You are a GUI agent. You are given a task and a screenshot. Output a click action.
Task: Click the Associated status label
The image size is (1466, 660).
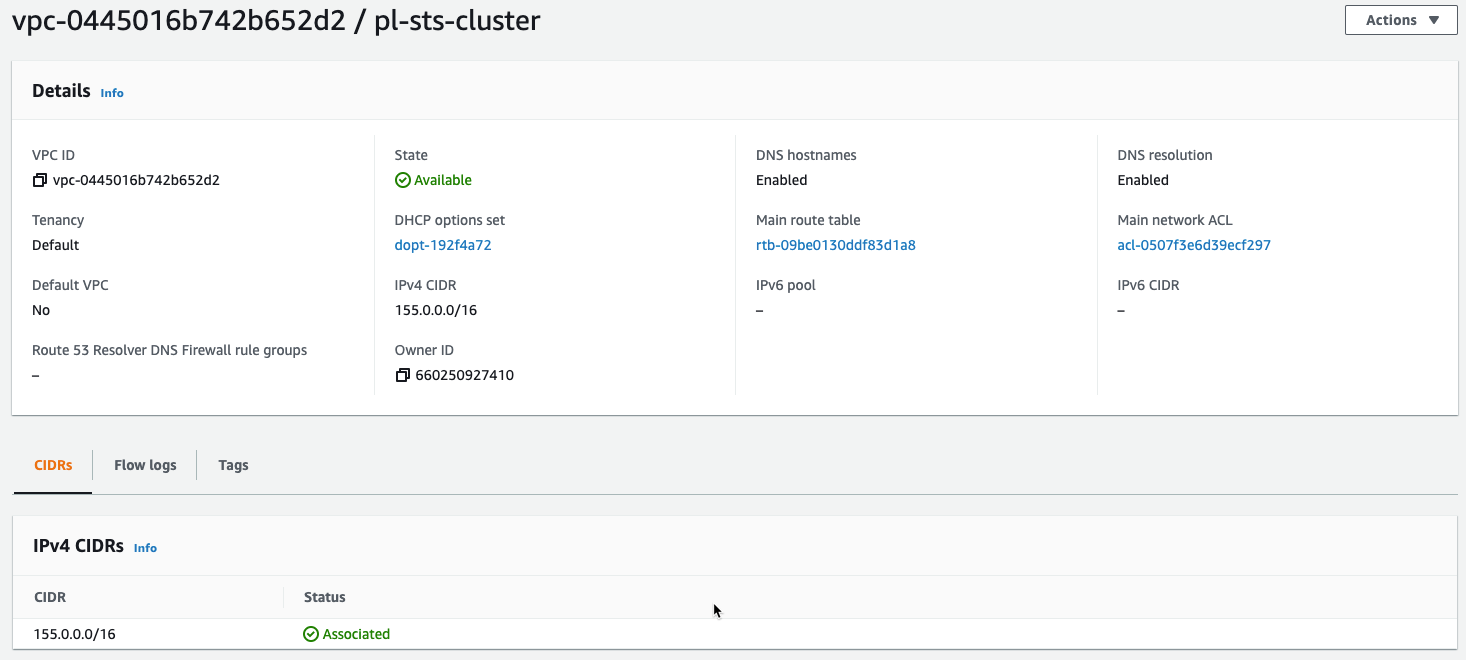point(355,633)
